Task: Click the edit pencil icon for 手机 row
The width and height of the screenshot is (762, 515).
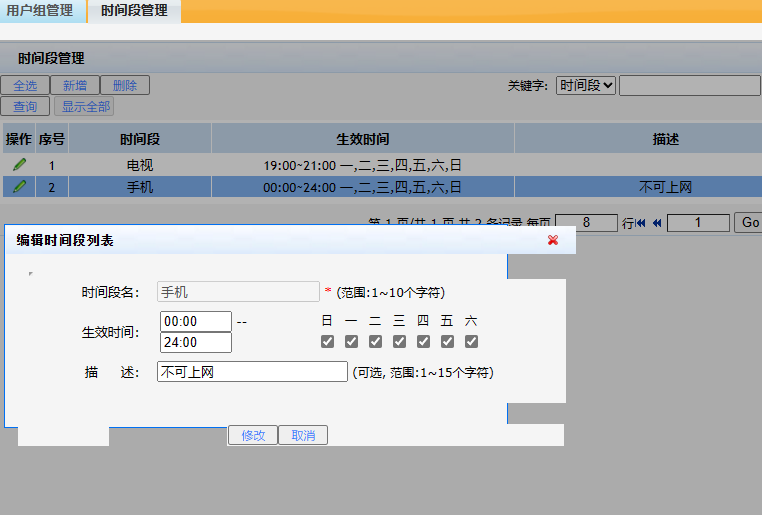Action: [19, 187]
